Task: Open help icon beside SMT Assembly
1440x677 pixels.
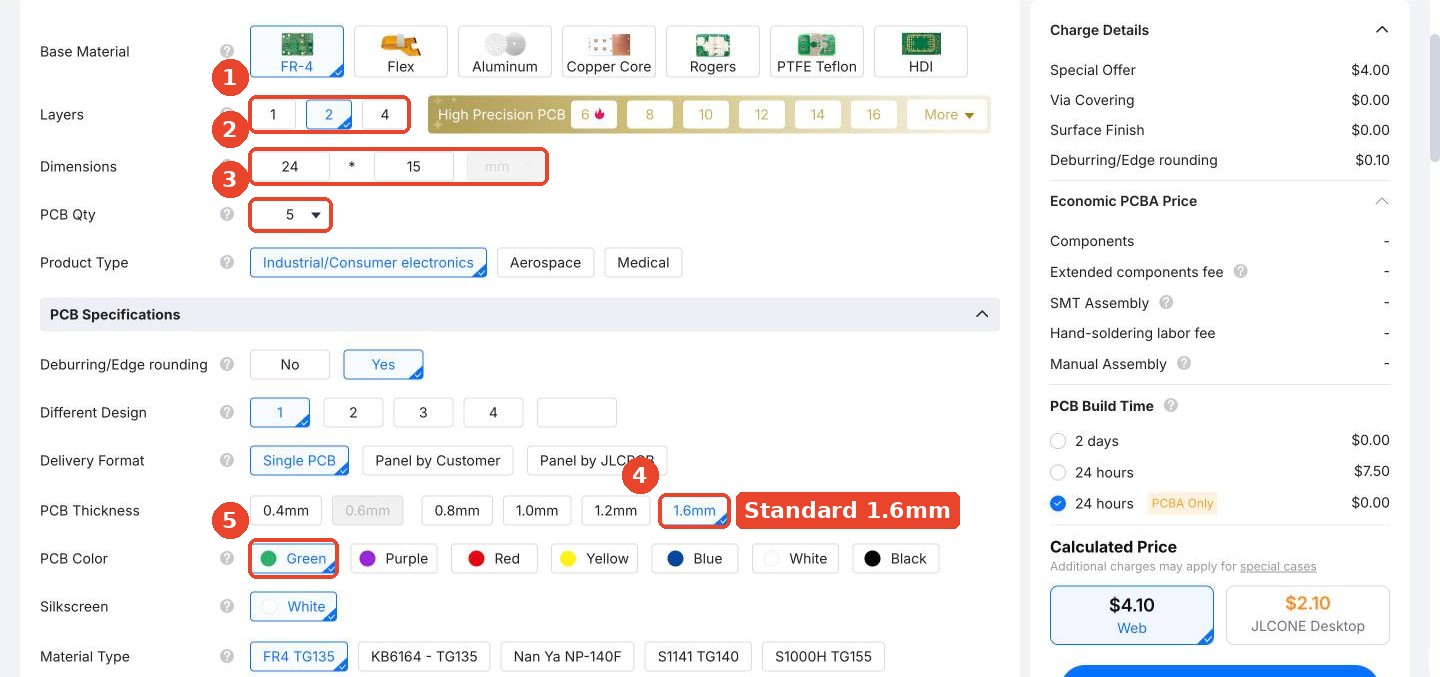Action: [1166, 303]
